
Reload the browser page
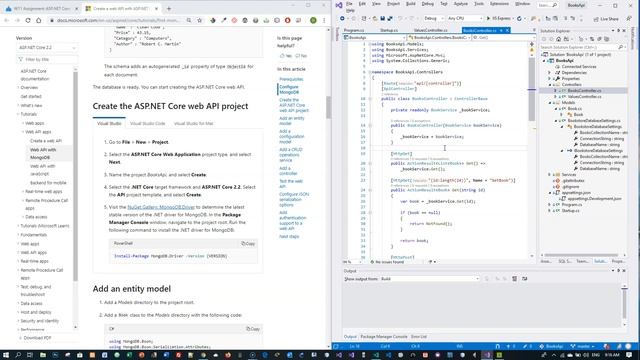[28, 20]
